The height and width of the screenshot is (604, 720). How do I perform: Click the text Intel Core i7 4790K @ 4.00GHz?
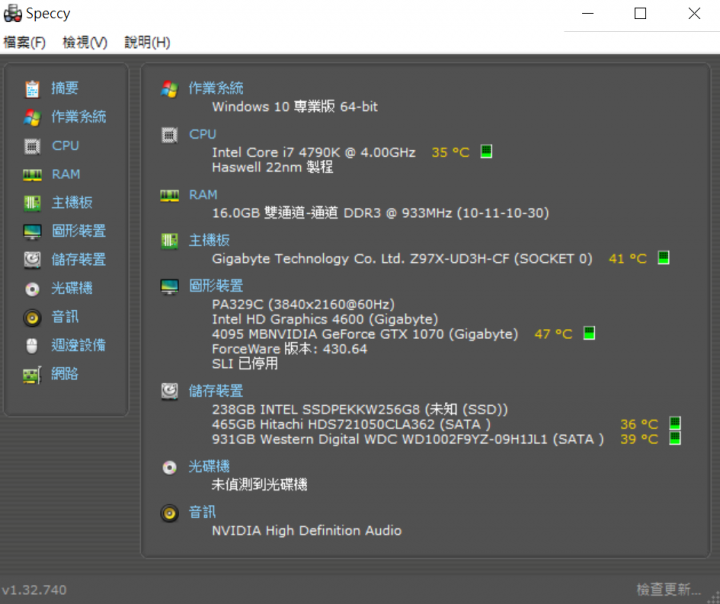coord(314,152)
